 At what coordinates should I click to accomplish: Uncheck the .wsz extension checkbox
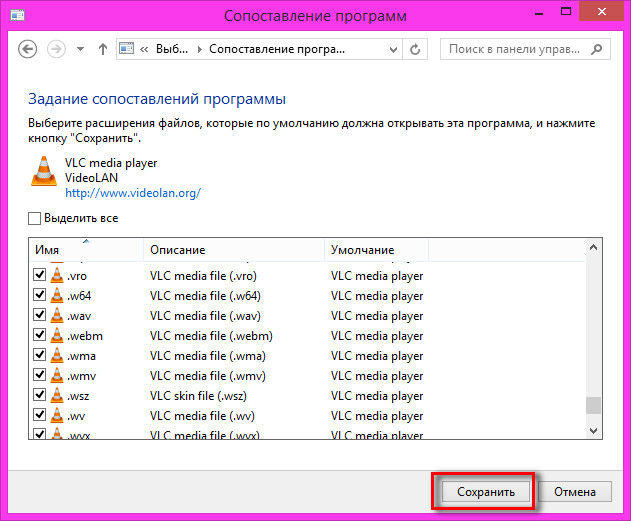coord(39,395)
